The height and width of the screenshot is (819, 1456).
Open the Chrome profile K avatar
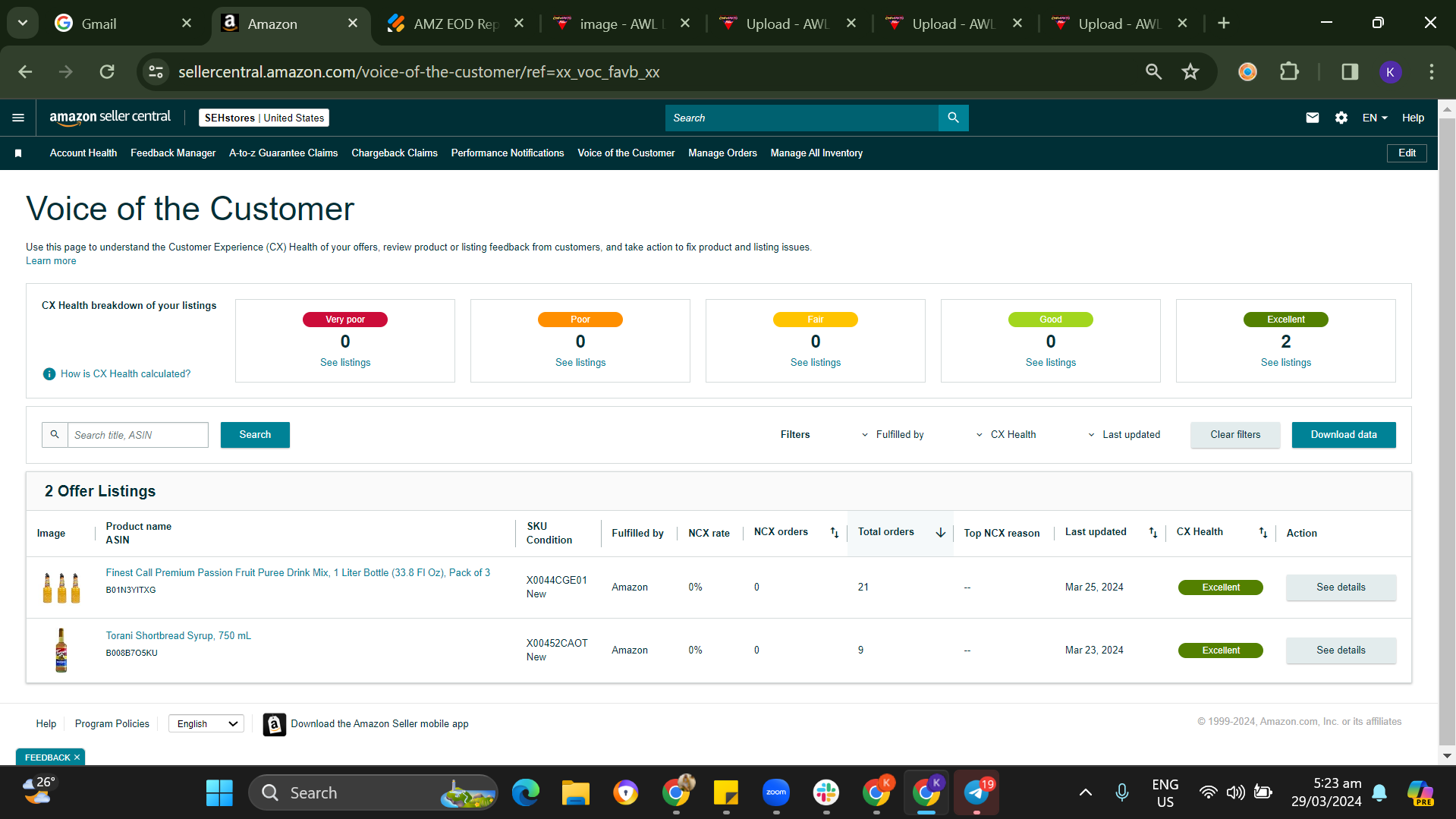(1390, 72)
